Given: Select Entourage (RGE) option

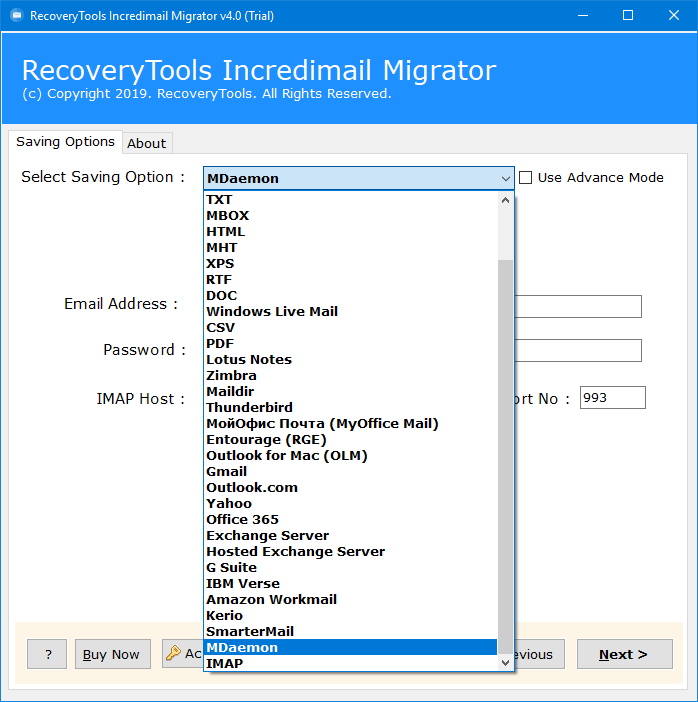Looking at the screenshot, I should (x=351, y=440).
